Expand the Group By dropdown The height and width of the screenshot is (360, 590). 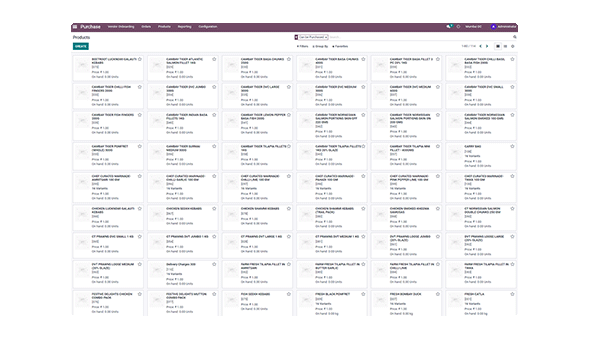coord(320,46)
